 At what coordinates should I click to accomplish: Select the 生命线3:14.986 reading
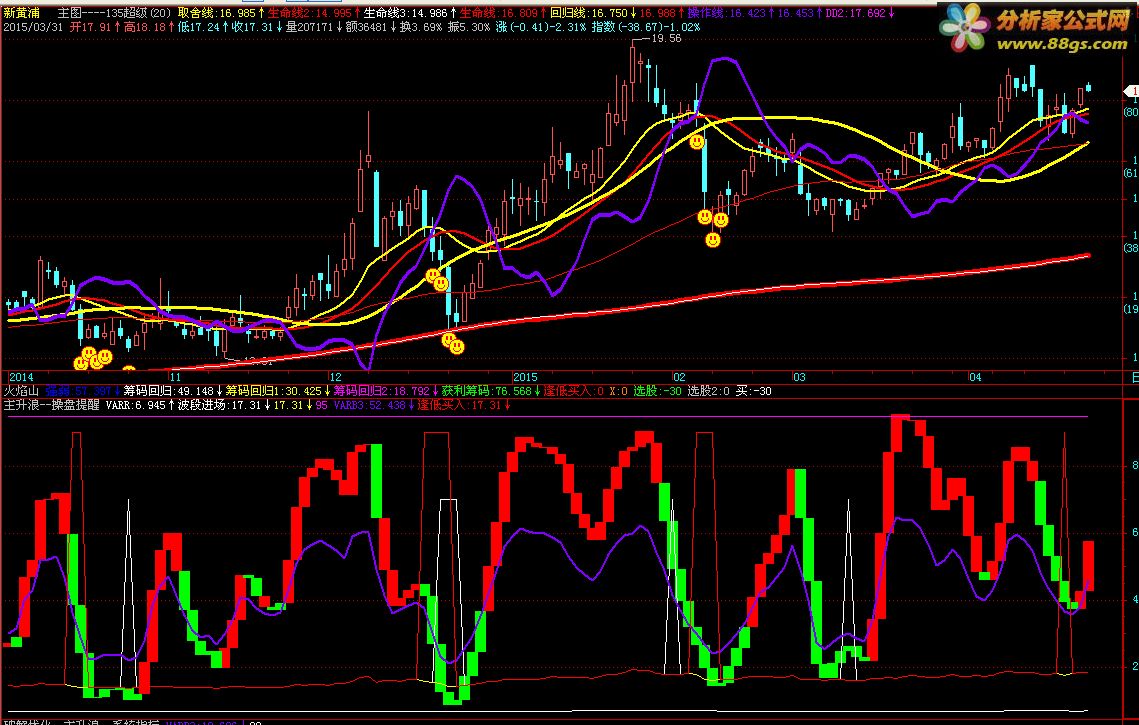pyautogui.click(x=405, y=13)
